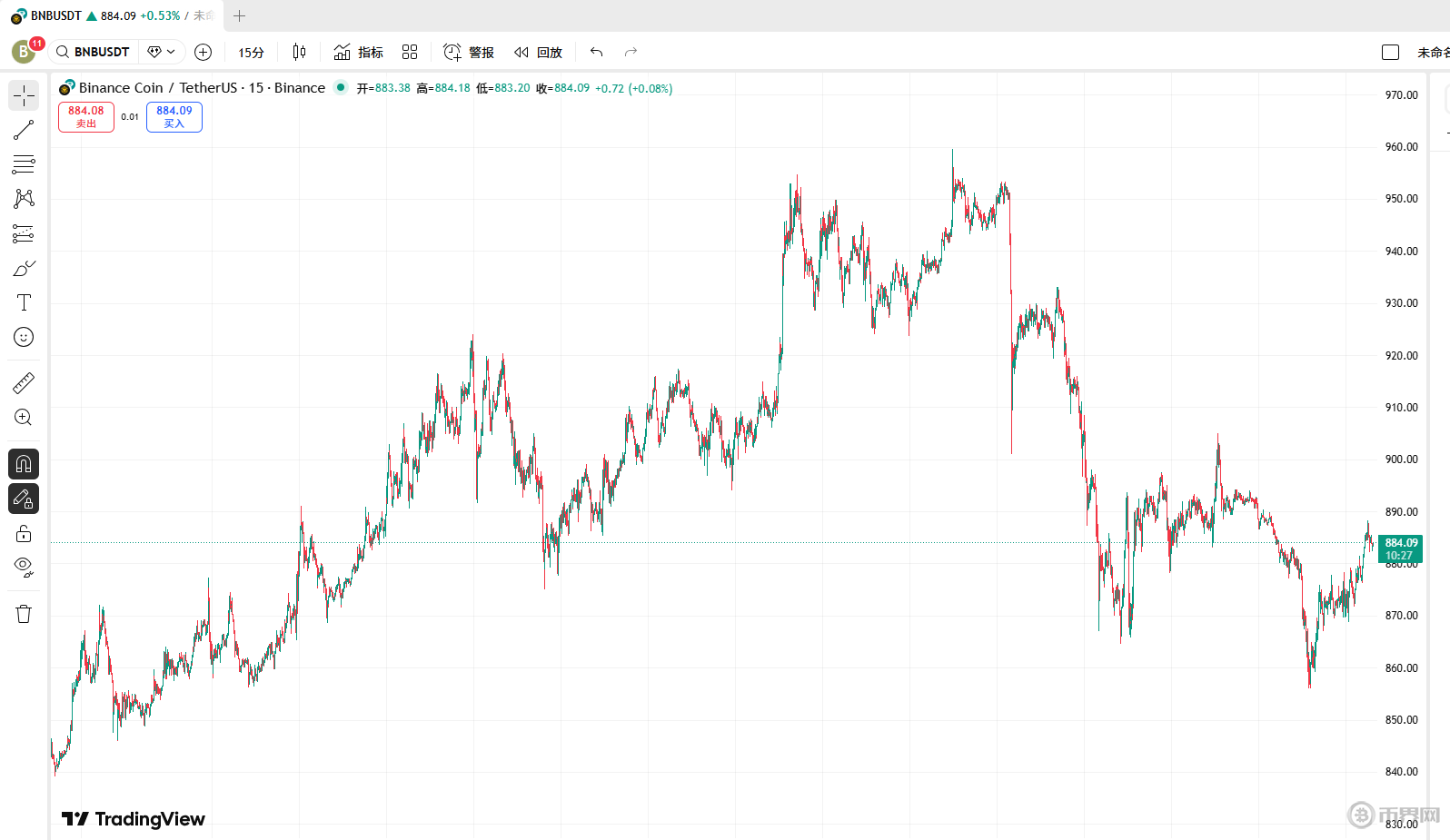
Task: Toggle lock all drawings
Action: click(x=24, y=533)
